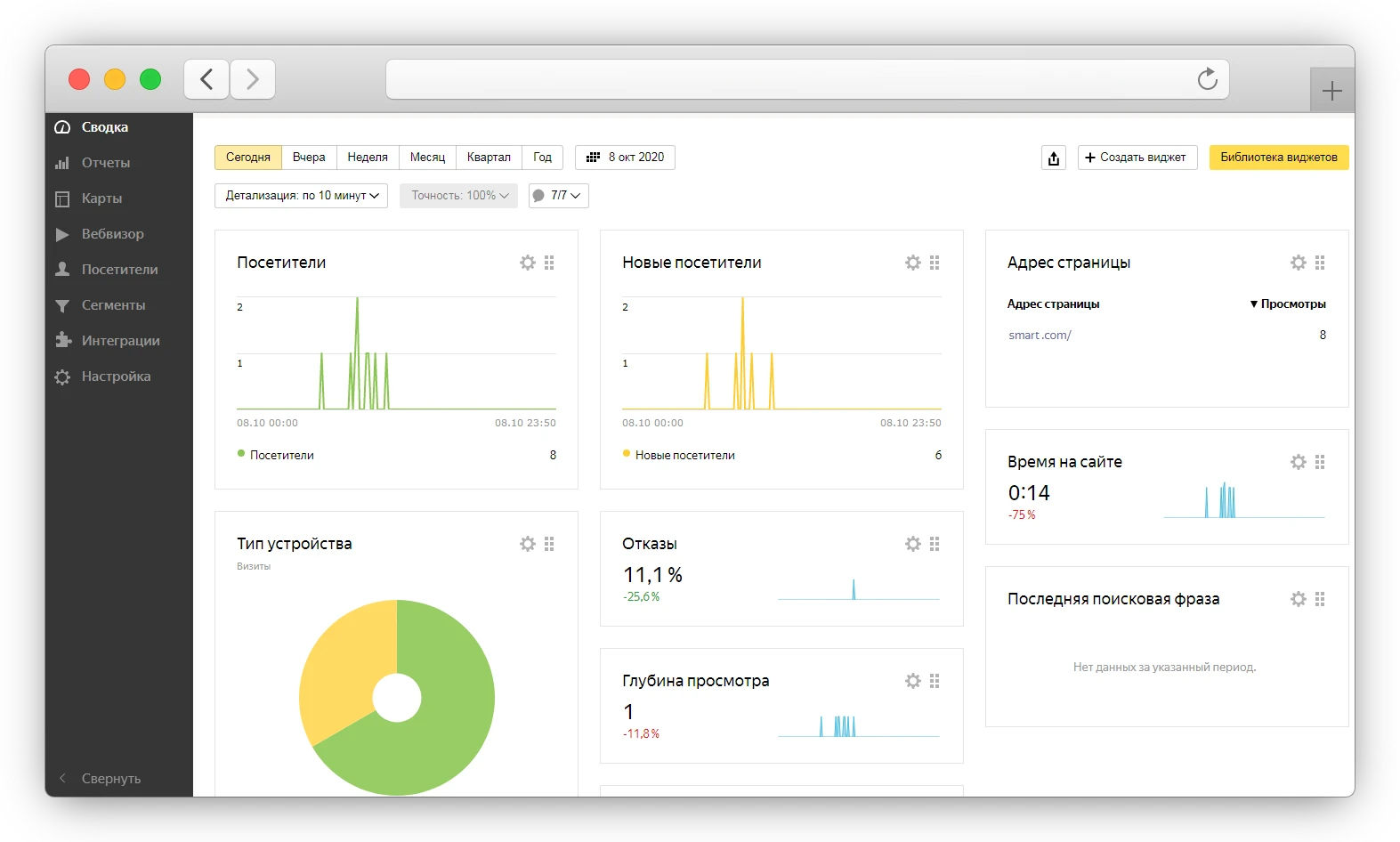Select the Сегодня period toggle

[x=247, y=158]
